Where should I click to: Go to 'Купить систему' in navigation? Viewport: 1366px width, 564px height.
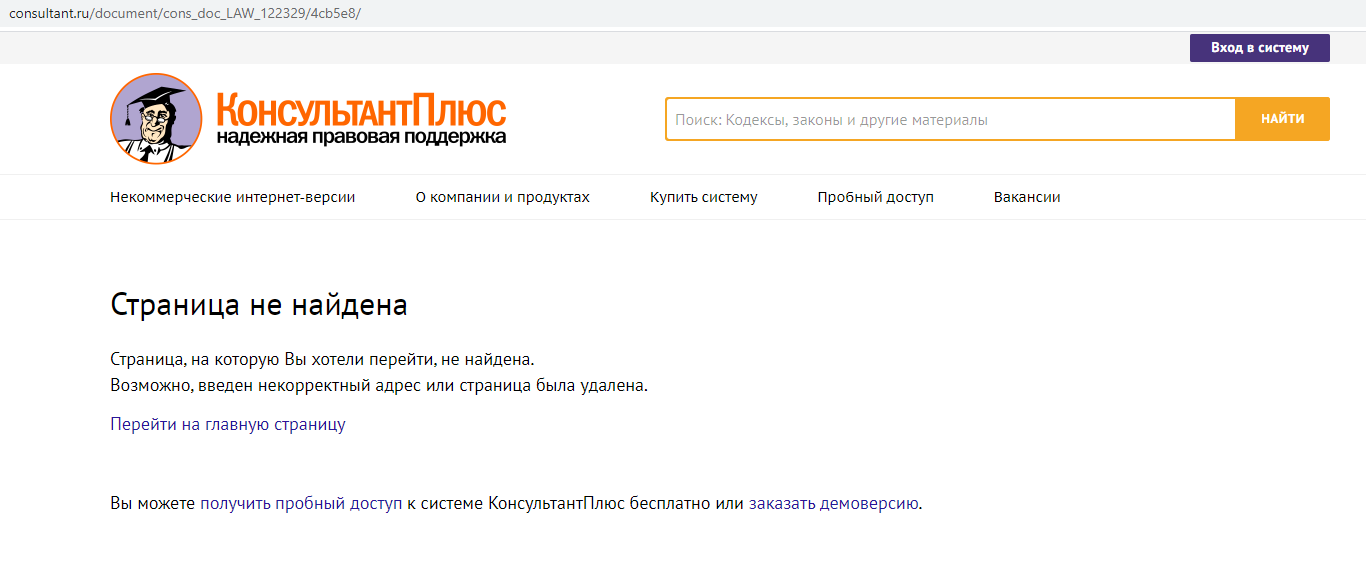(x=703, y=197)
